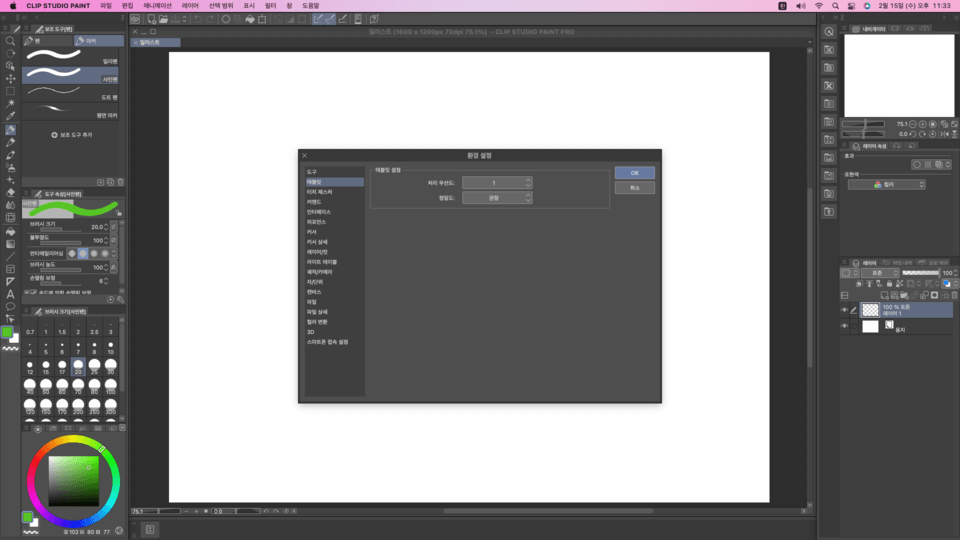Open 필터 menu in menu bar
Screen dimensions: 960x540
271,6
